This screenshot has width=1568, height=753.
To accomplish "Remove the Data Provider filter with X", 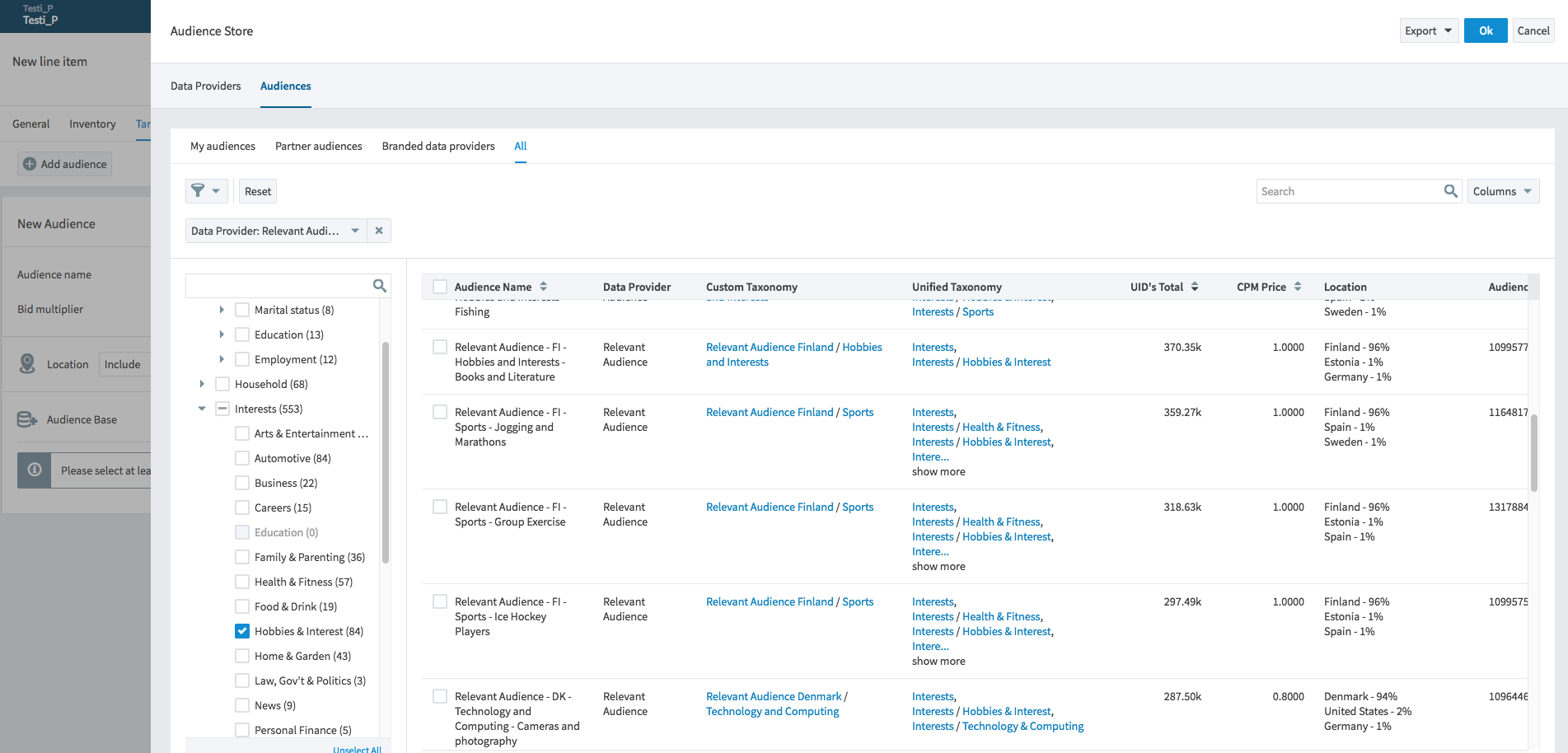I will [x=379, y=231].
